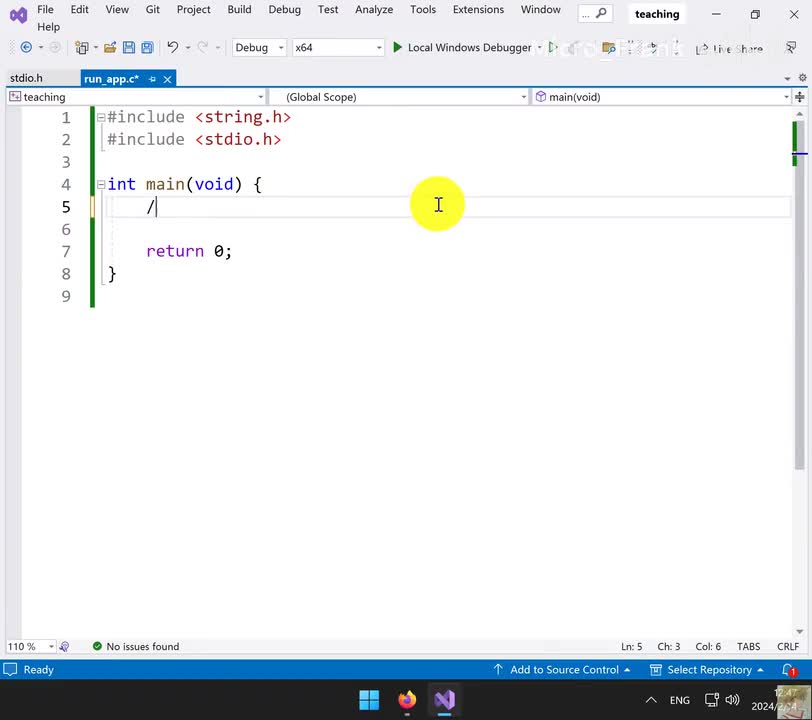Open notifications bell in status bar
Viewport: 812px width, 720px height.
(x=789, y=670)
